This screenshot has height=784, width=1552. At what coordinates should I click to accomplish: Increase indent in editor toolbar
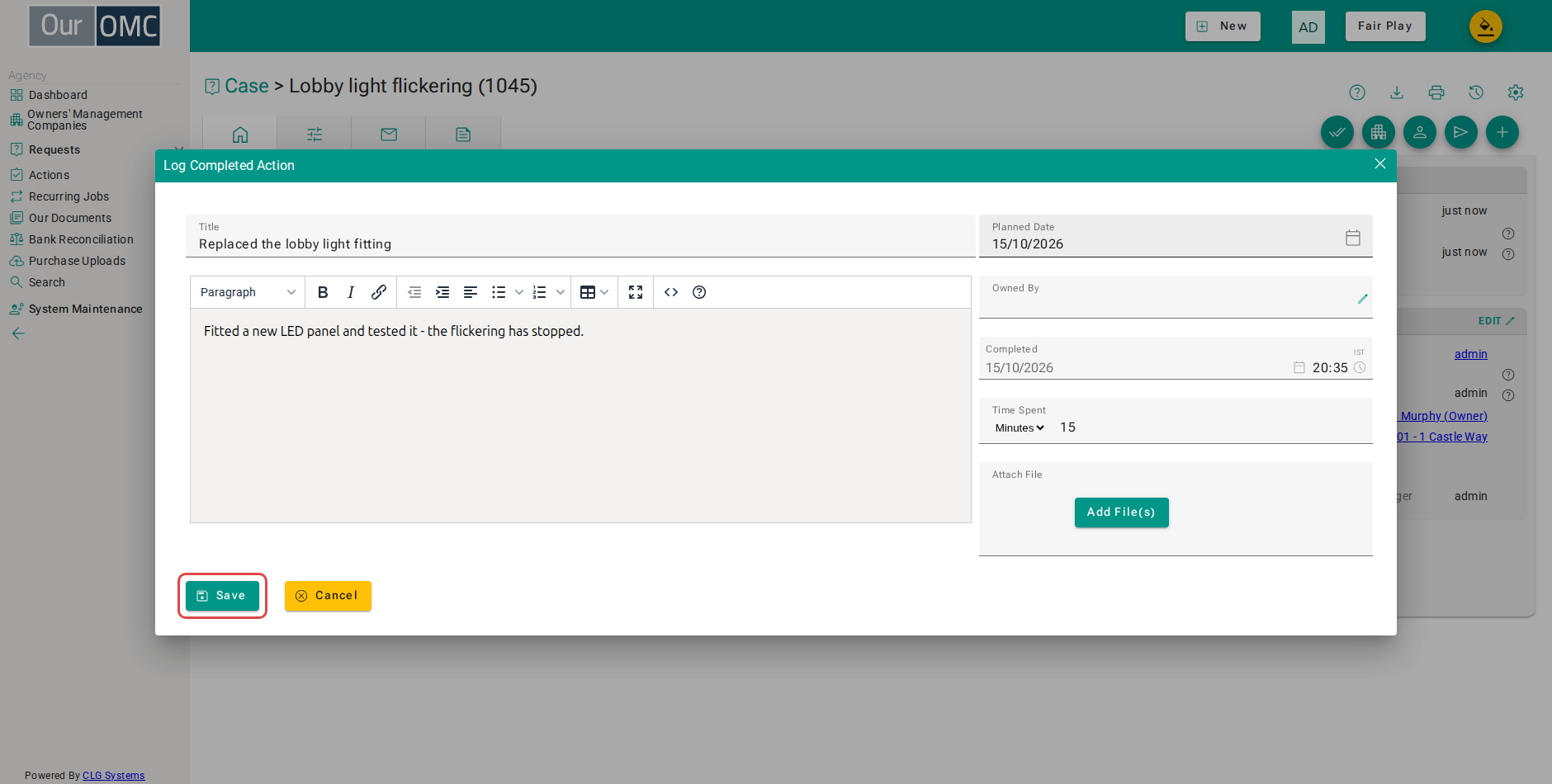click(442, 292)
